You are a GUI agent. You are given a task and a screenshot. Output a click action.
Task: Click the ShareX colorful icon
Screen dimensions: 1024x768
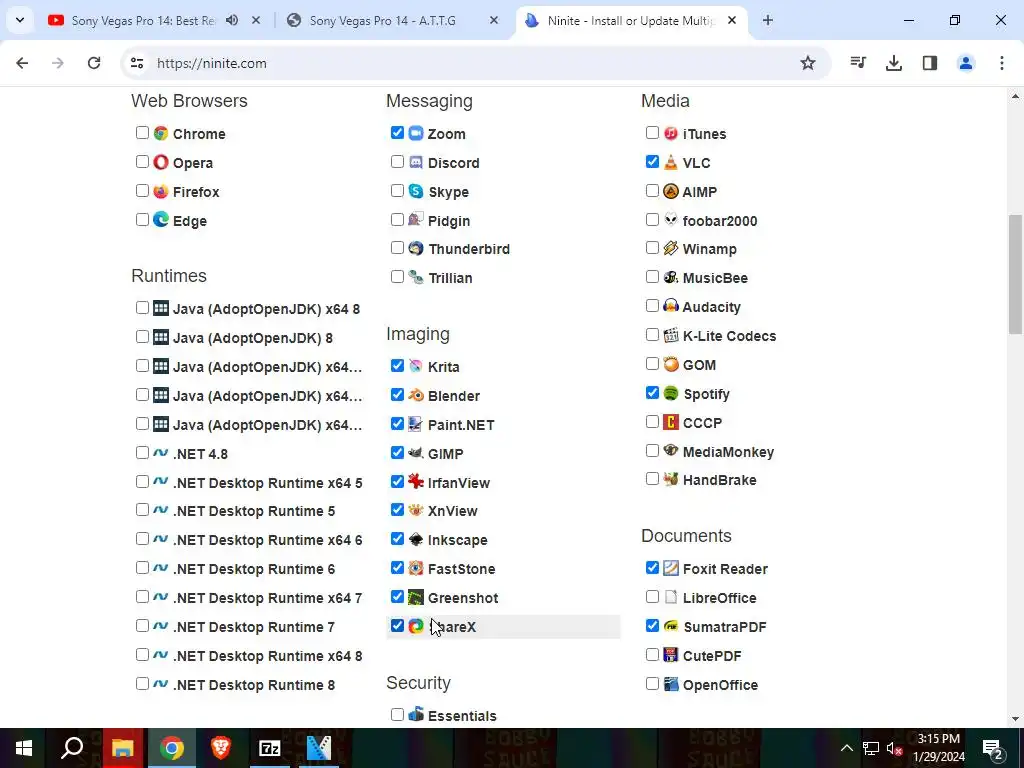click(x=416, y=626)
